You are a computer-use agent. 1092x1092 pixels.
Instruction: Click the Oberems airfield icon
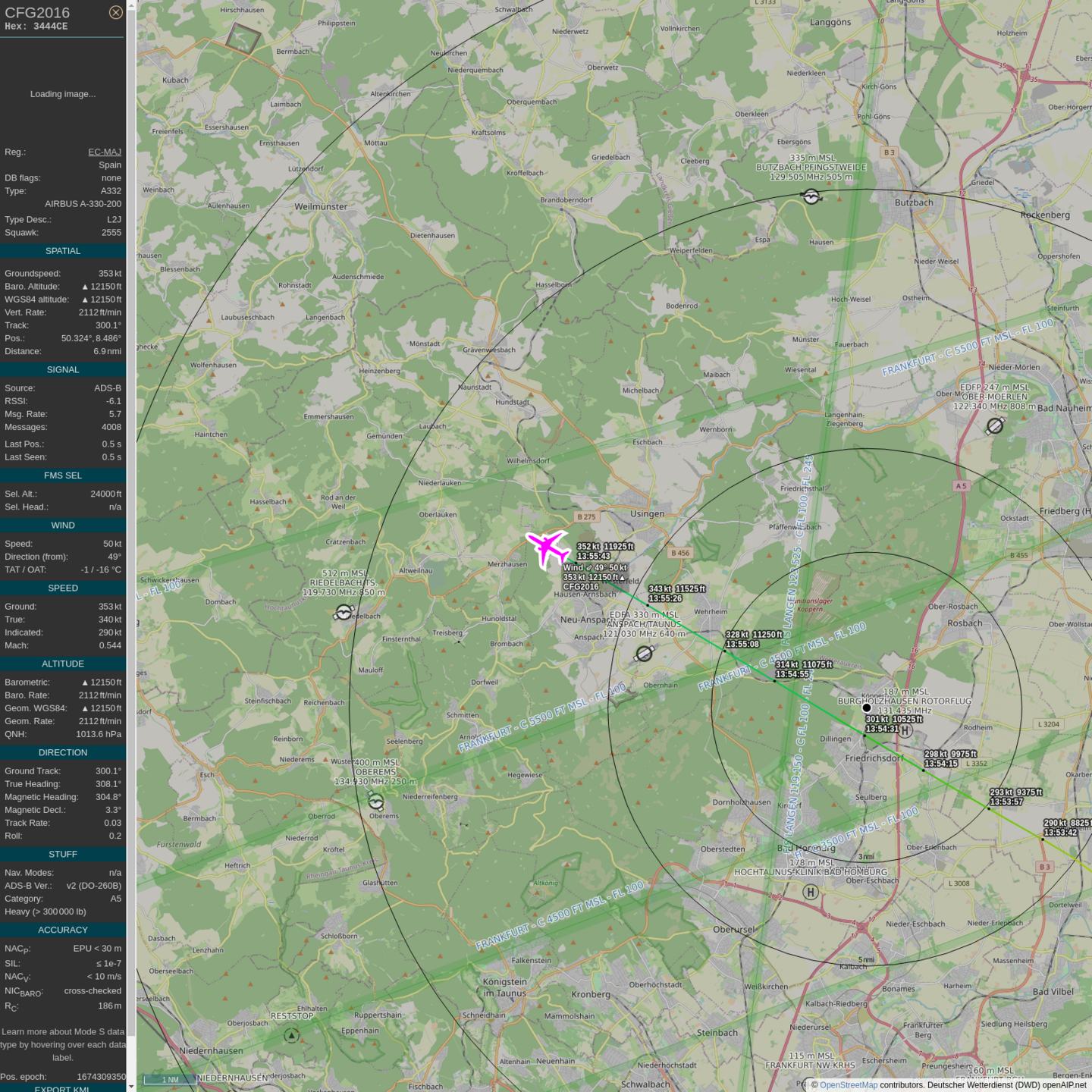(x=375, y=802)
